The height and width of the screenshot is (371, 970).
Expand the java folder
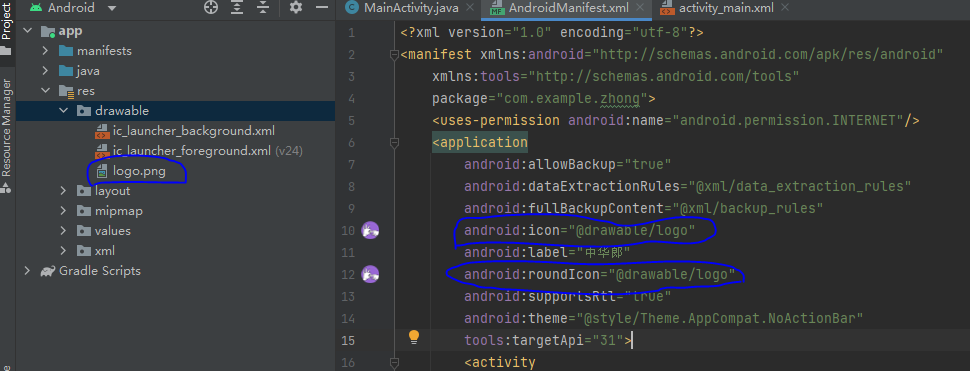click(x=45, y=71)
